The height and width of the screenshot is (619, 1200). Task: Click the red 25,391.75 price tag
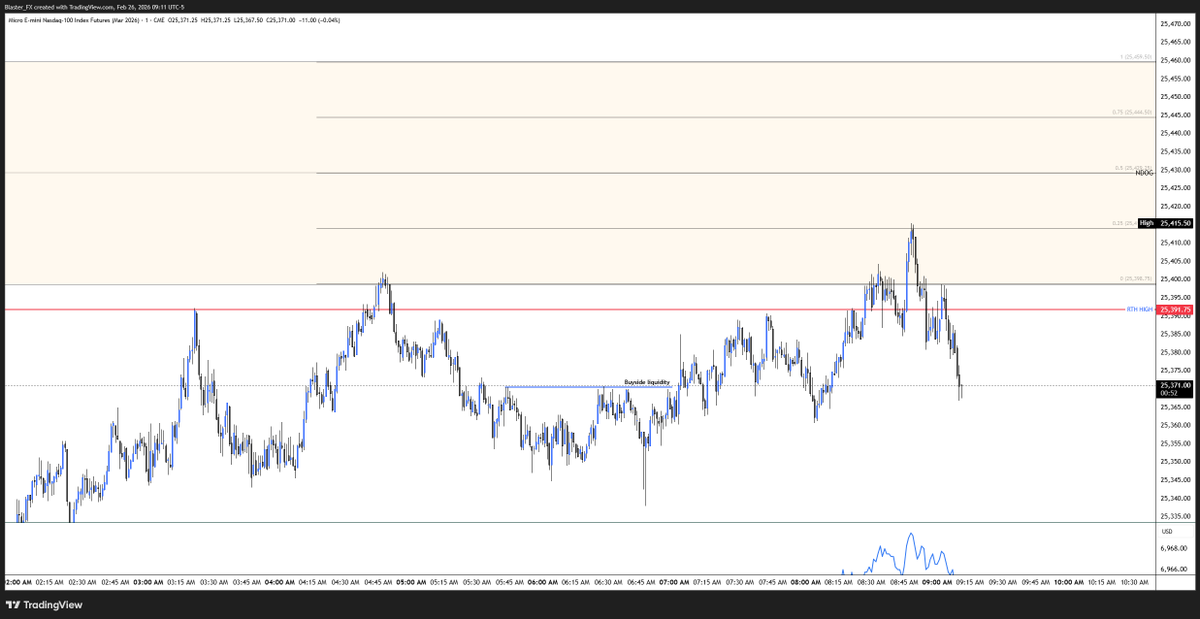click(x=1173, y=310)
